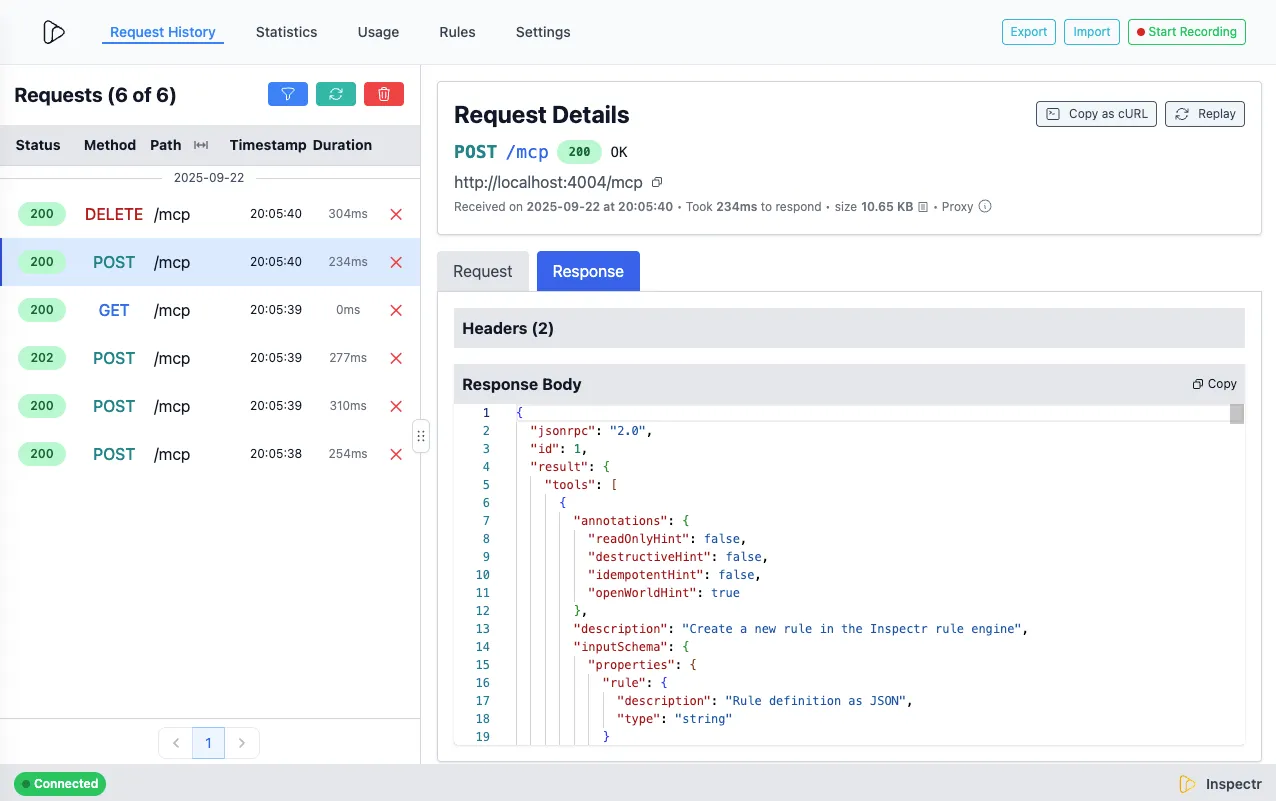This screenshot has height=801, width=1276.
Task: Remove the POST /mcp 277ms request
Action: click(396, 358)
